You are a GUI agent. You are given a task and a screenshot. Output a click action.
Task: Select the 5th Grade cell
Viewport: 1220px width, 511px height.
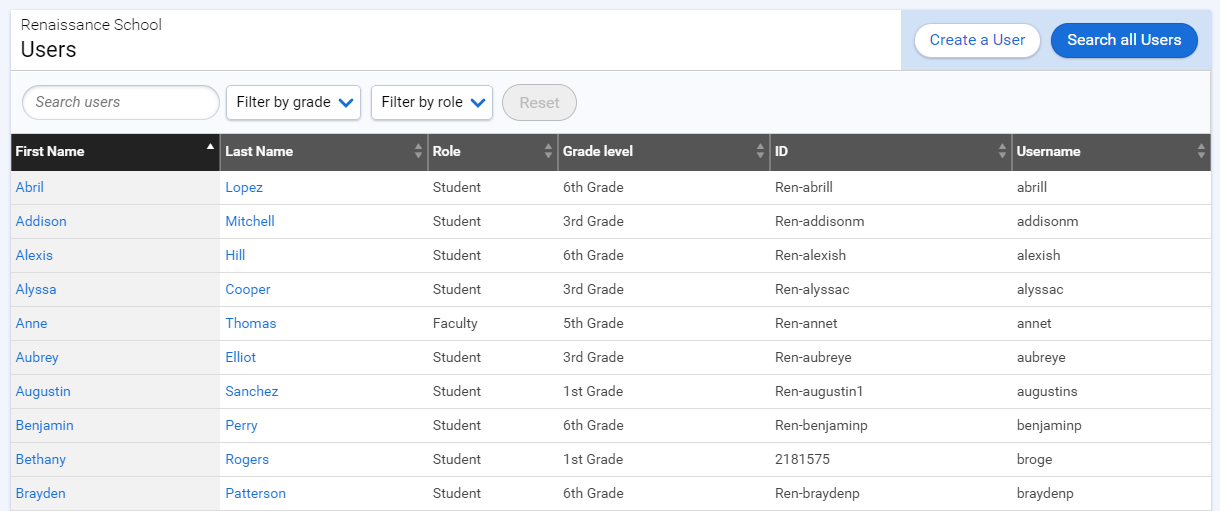[593, 323]
